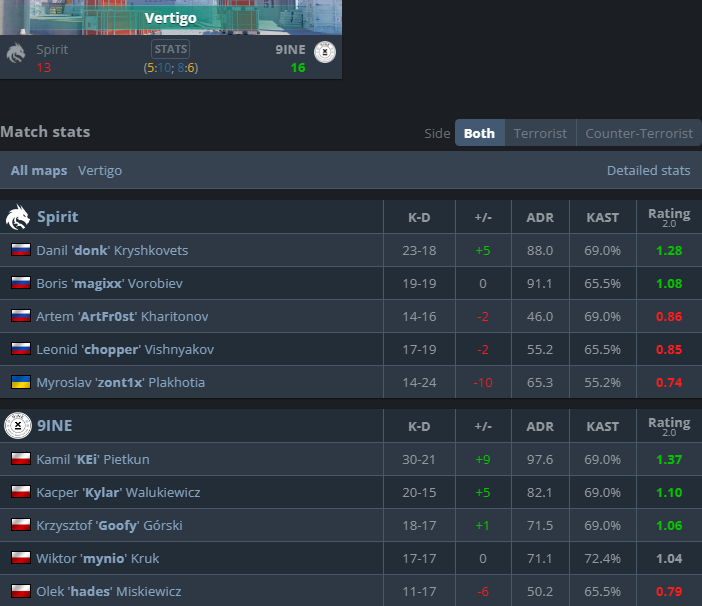This screenshot has height=606, width=702.
Task: Click the Polish flag beside mynio
Action: [21, 558]
